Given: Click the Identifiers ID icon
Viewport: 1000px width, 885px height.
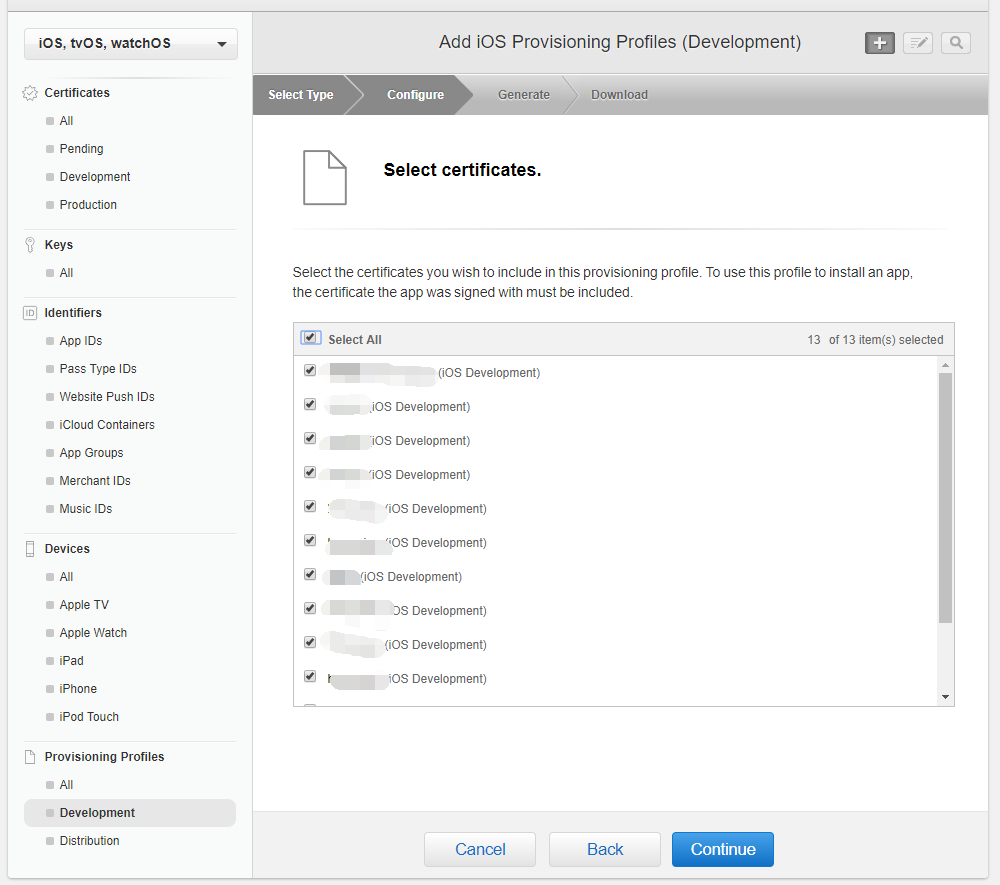Looking at the screenshot, I should 30,313.
